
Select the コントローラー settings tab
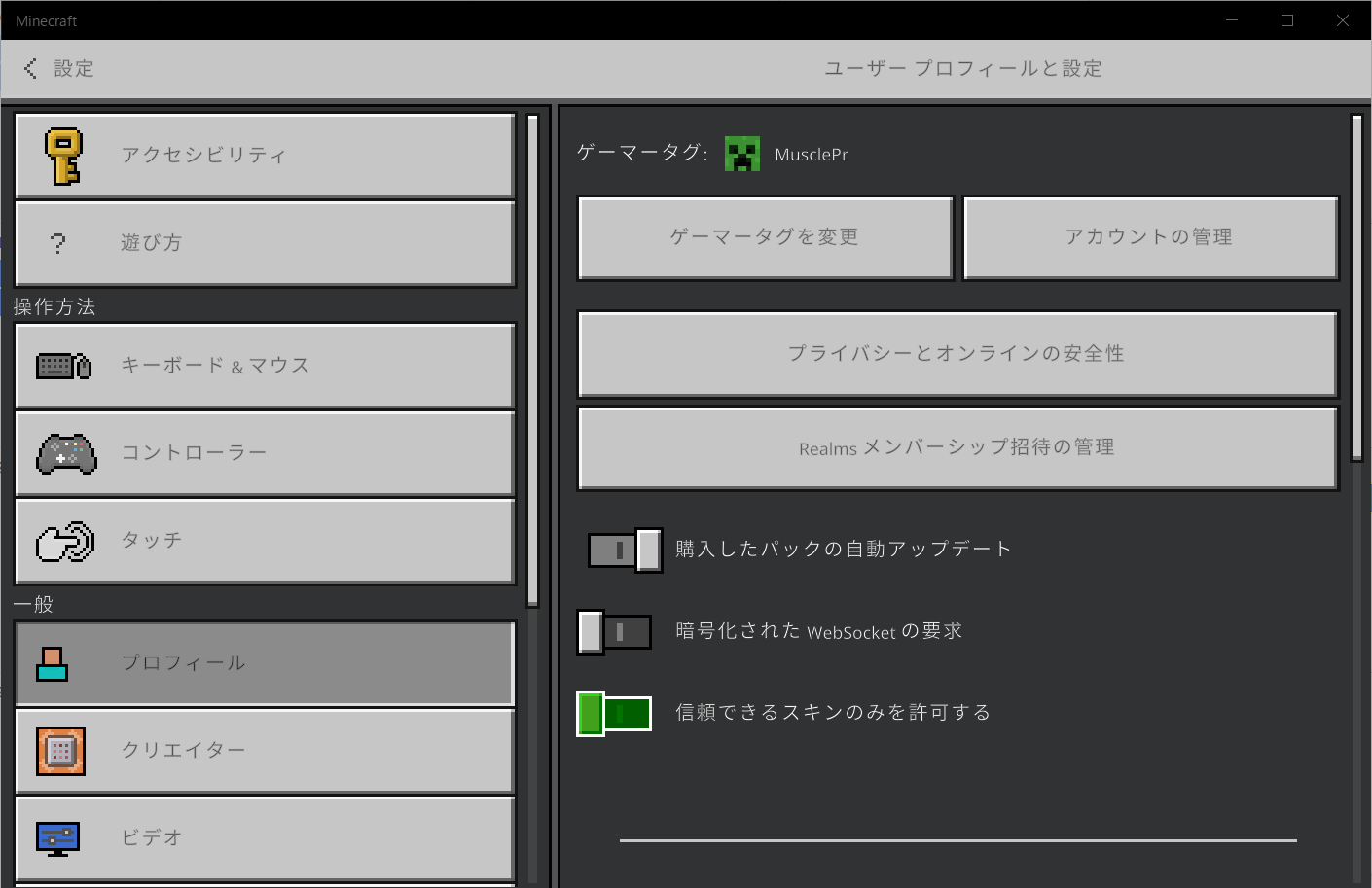point(265,453)
